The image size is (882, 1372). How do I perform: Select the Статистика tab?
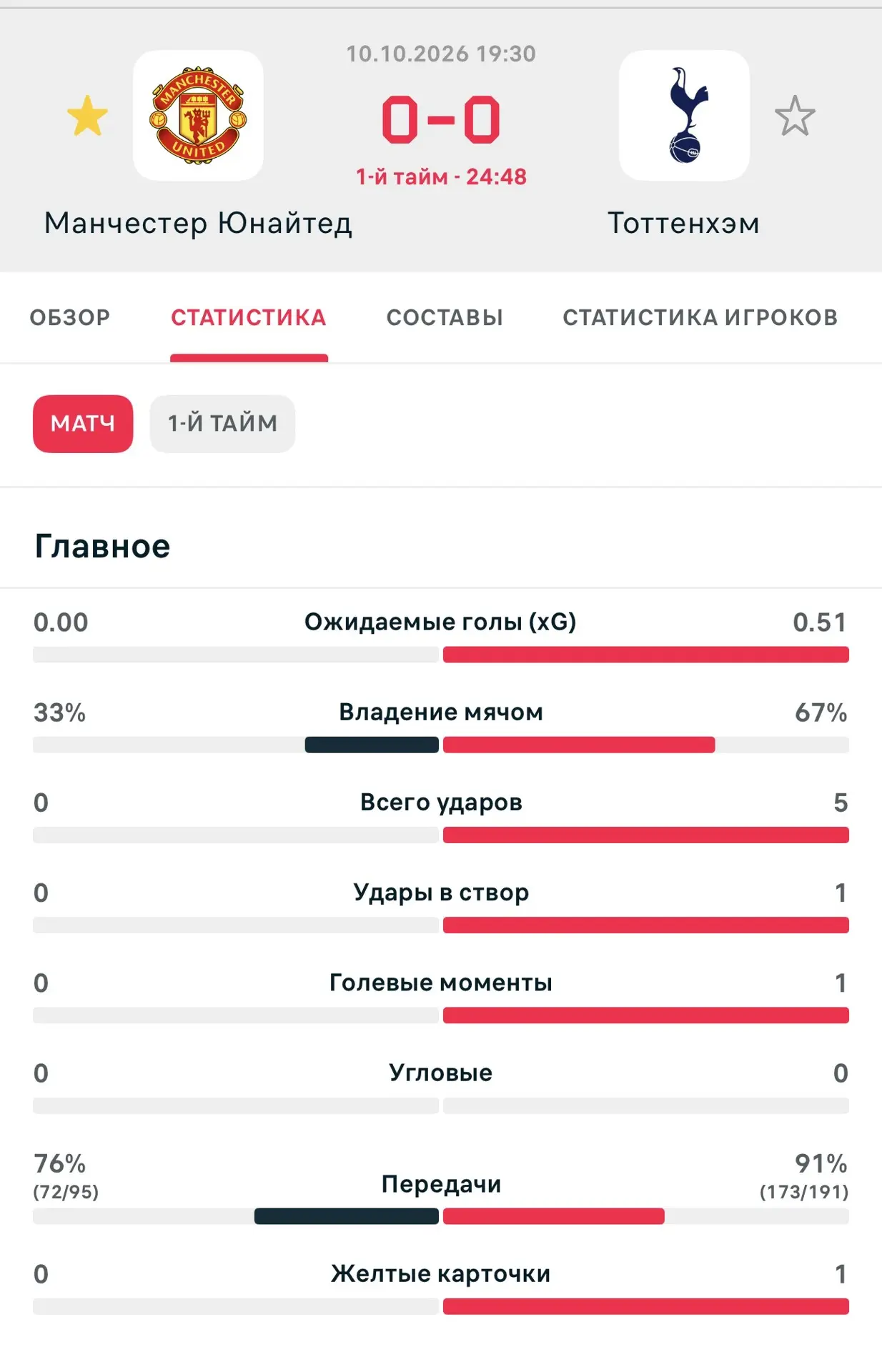pyautogui.click(x=249, y=317)
